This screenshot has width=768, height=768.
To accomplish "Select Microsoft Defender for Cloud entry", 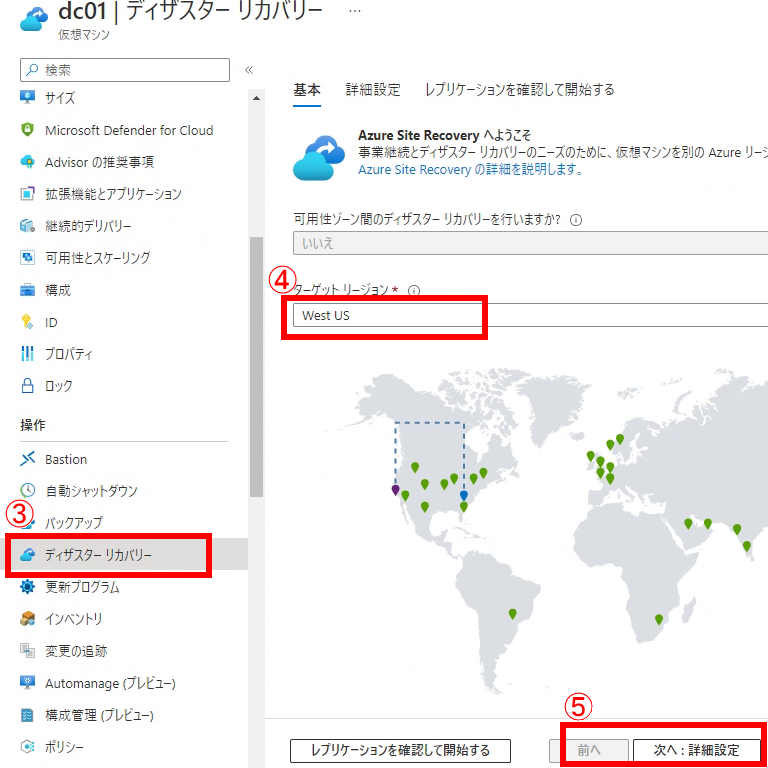I will point(129,130).
